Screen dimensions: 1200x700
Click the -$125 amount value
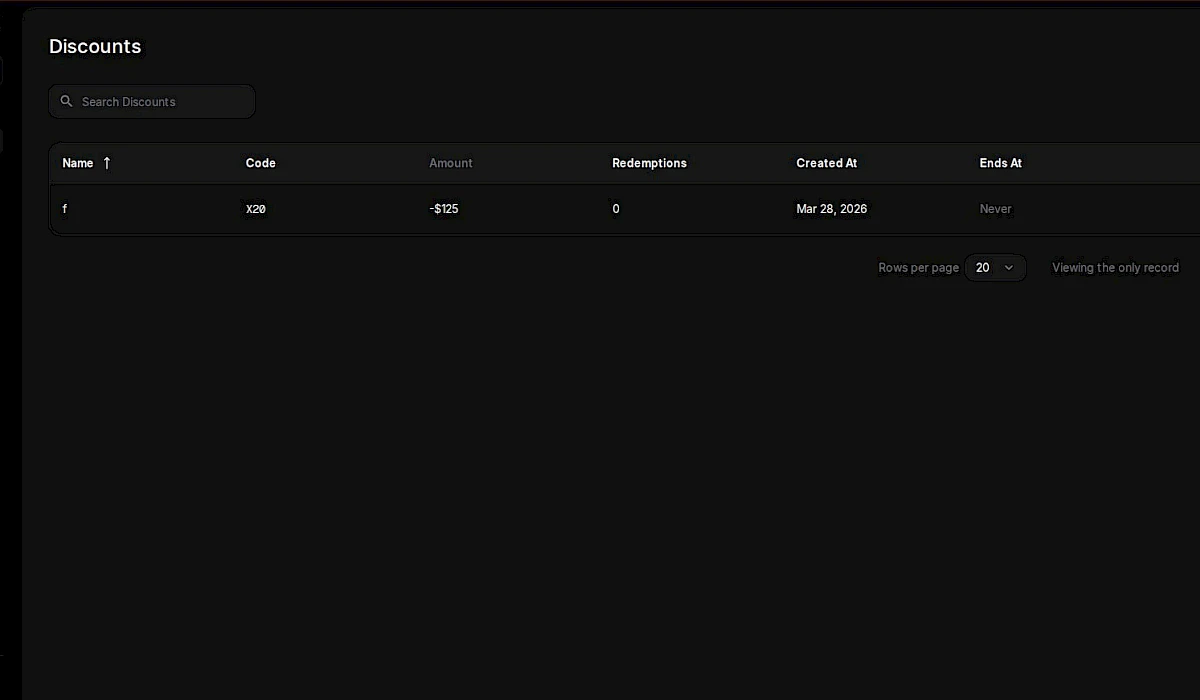click(x=443, y=209)
